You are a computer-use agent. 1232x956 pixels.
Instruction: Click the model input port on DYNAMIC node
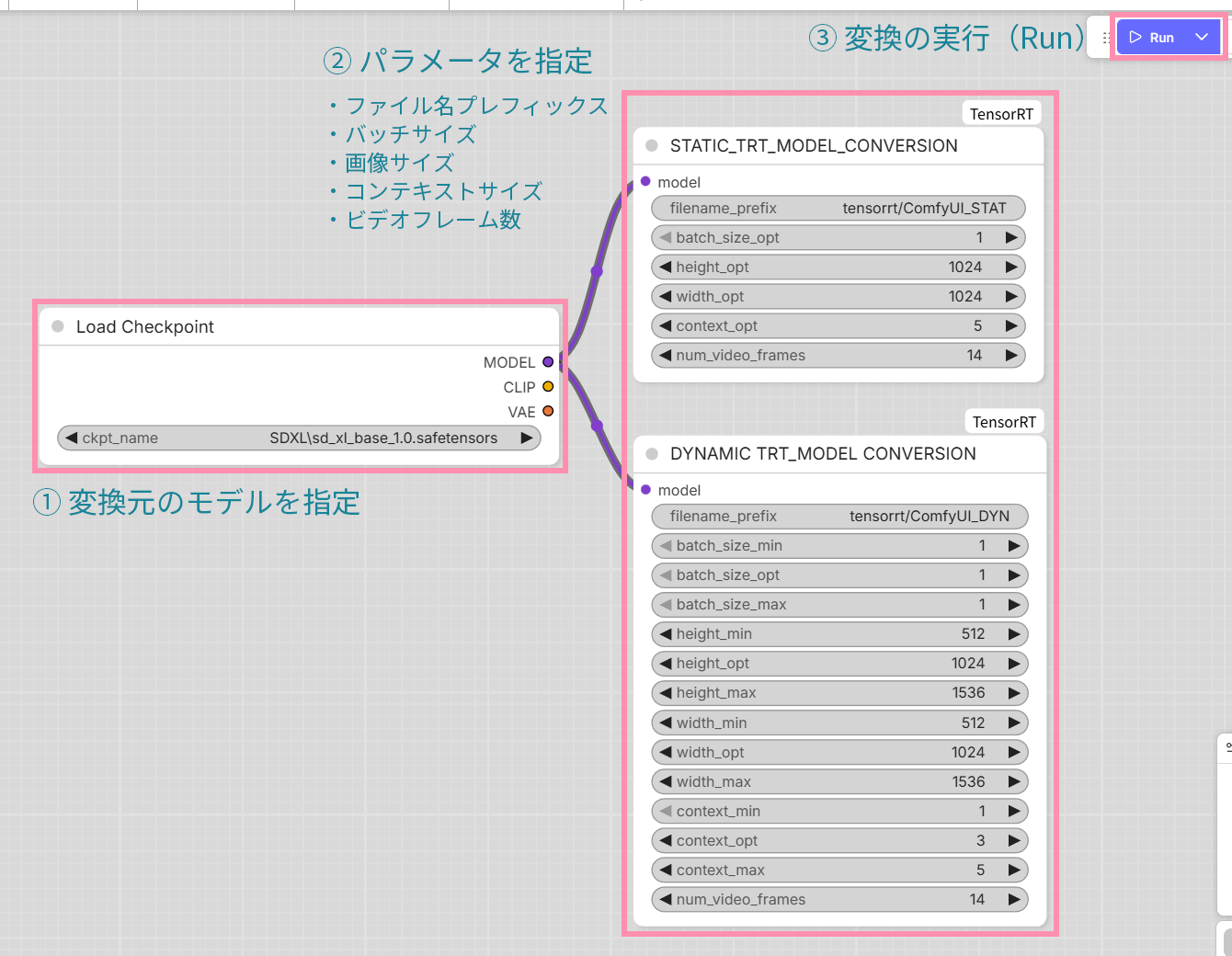645,490
